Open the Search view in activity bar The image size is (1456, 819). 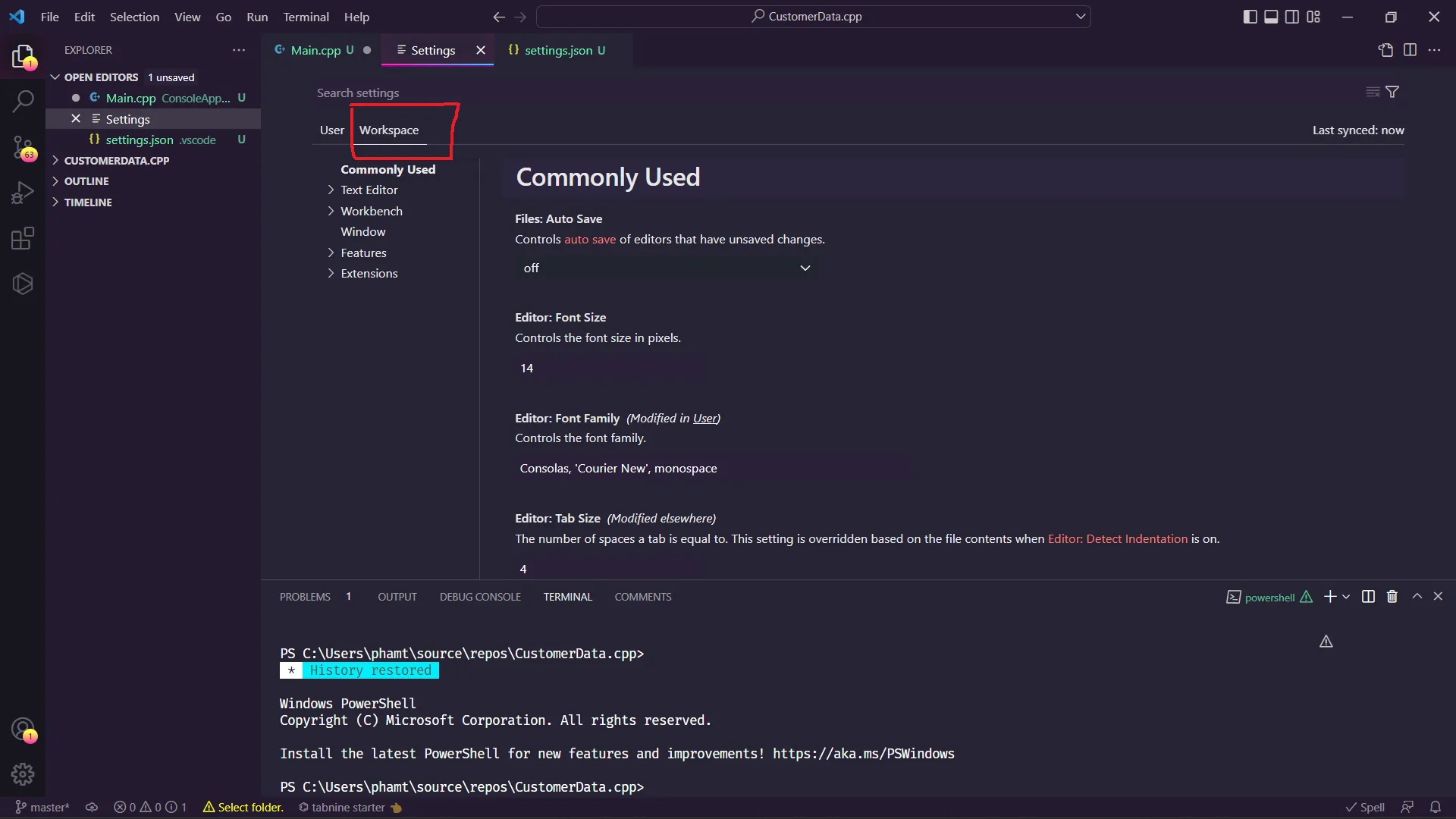23,101
